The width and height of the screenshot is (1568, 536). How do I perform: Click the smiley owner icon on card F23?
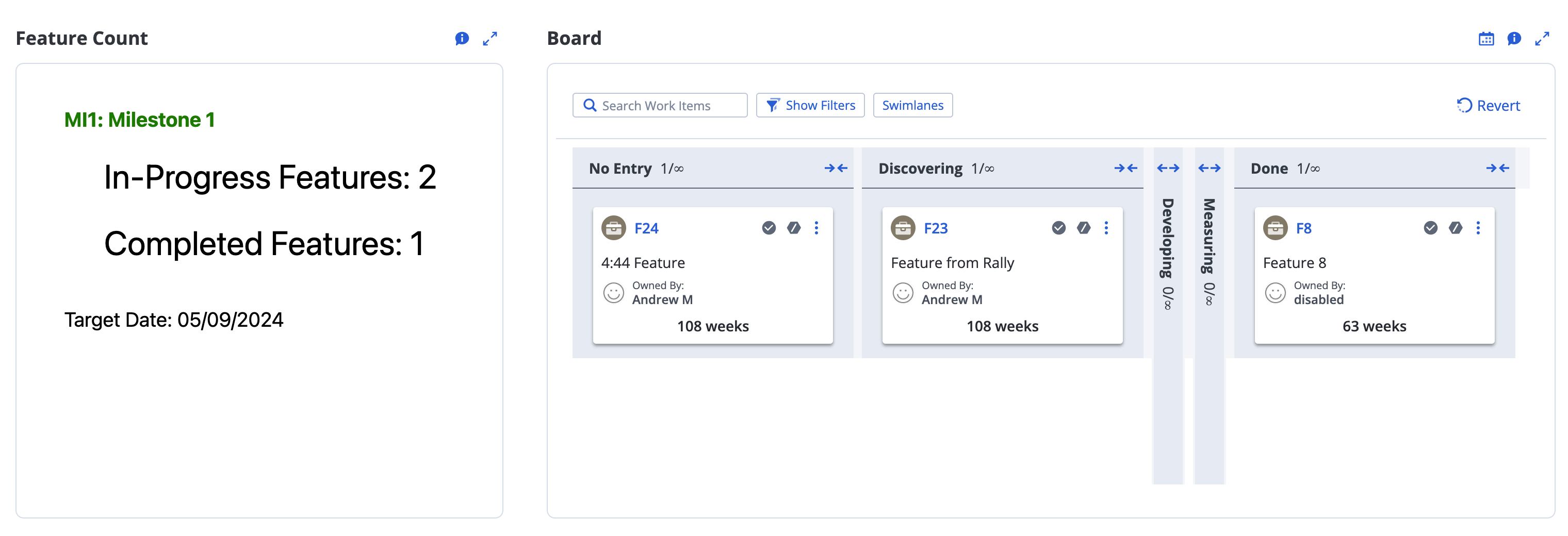[903, 292]
